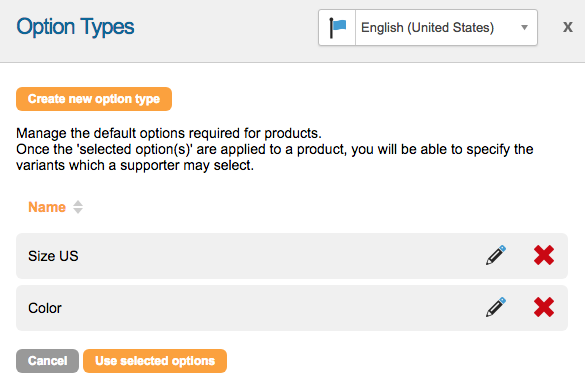This screenshot has height=389, width=585.
Task: Sort names ascending with the up arrow
Action: tap(78, 203)
